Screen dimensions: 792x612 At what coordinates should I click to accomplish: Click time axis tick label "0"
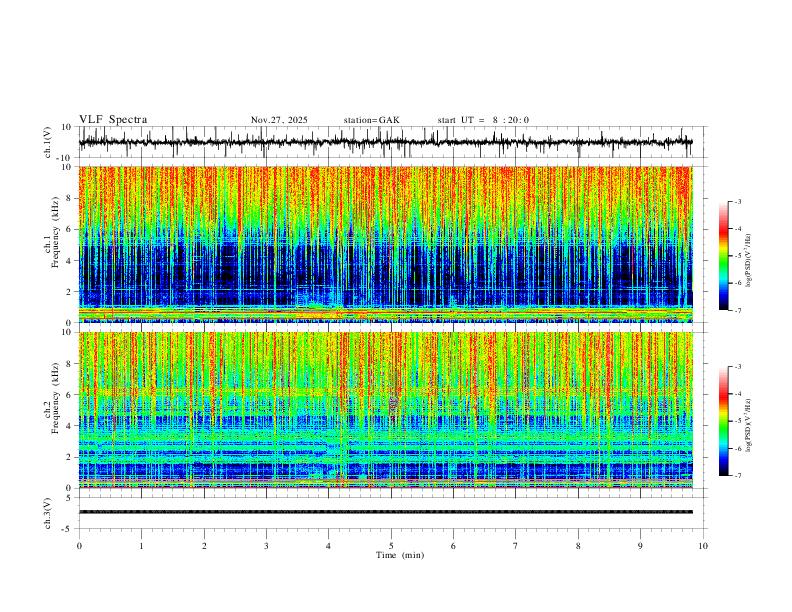(x=79, y=546)
